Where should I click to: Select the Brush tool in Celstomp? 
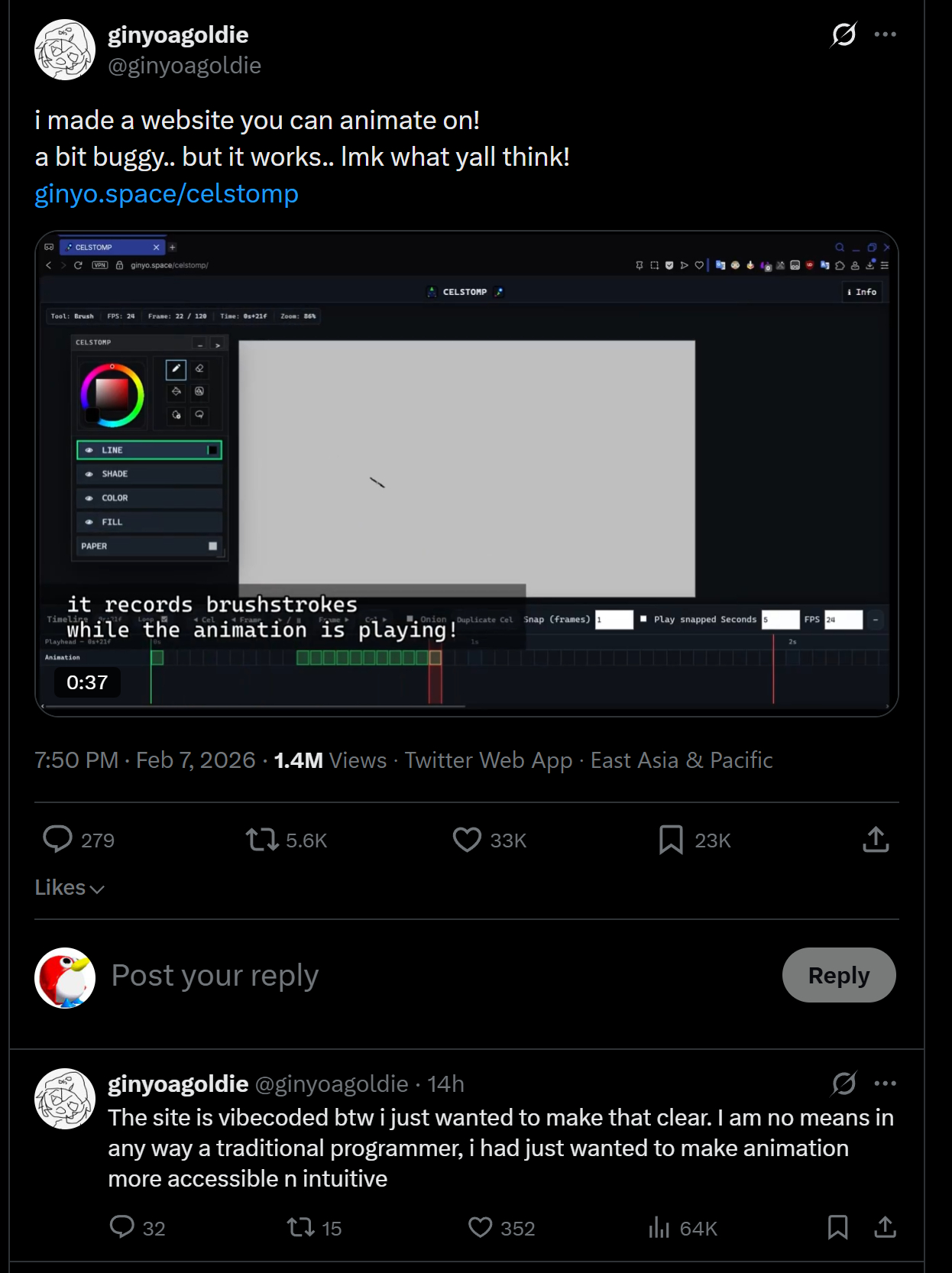pyautogui.click(x=176, y=370)
